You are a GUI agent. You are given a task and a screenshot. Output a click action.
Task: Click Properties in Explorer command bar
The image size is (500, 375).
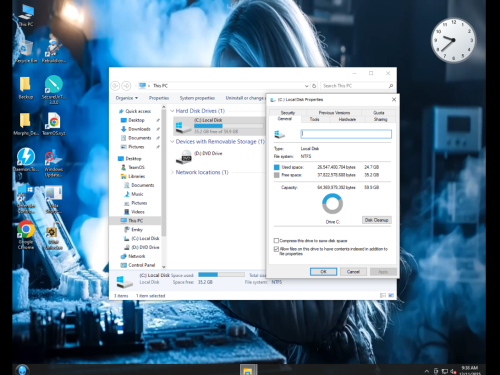point(159,98)
